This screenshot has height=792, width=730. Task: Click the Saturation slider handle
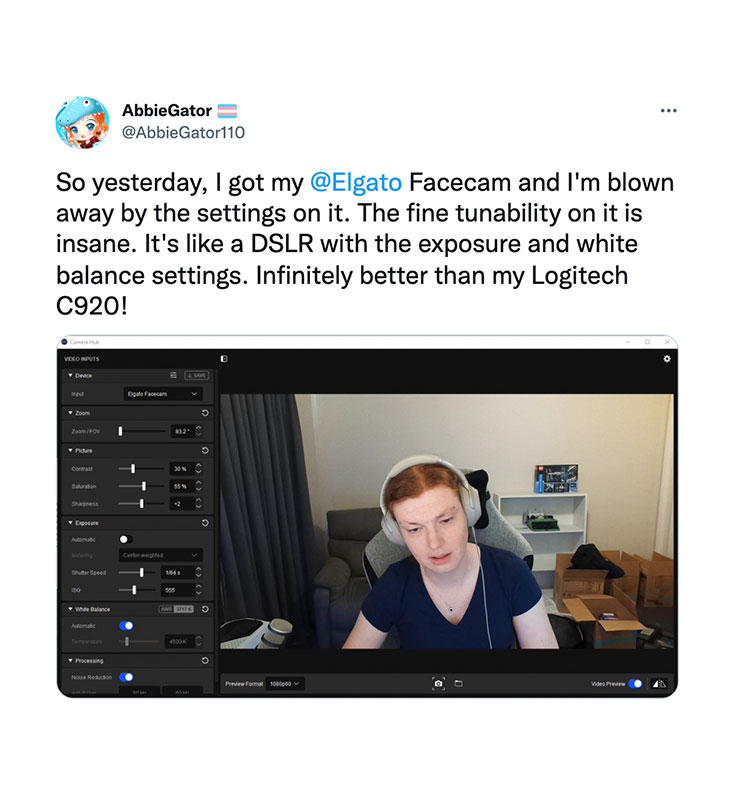pyautogui.click(x=144, y=486)
